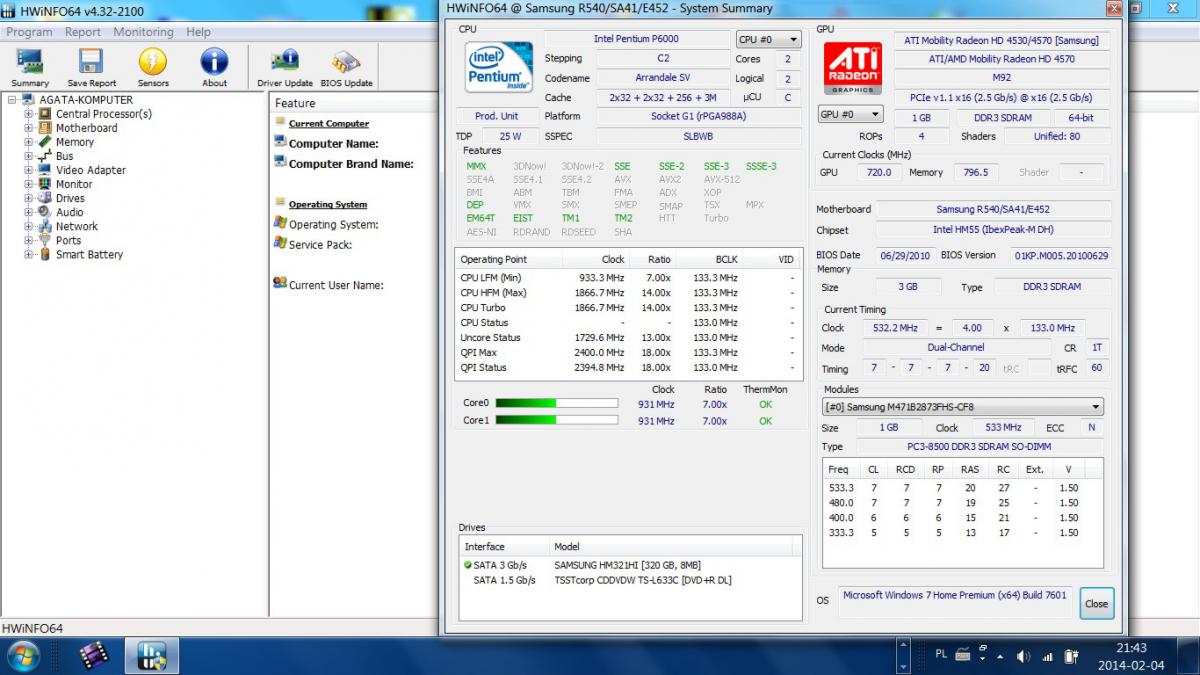Collapse the AGATA-KOMPUTER root node

12,100
